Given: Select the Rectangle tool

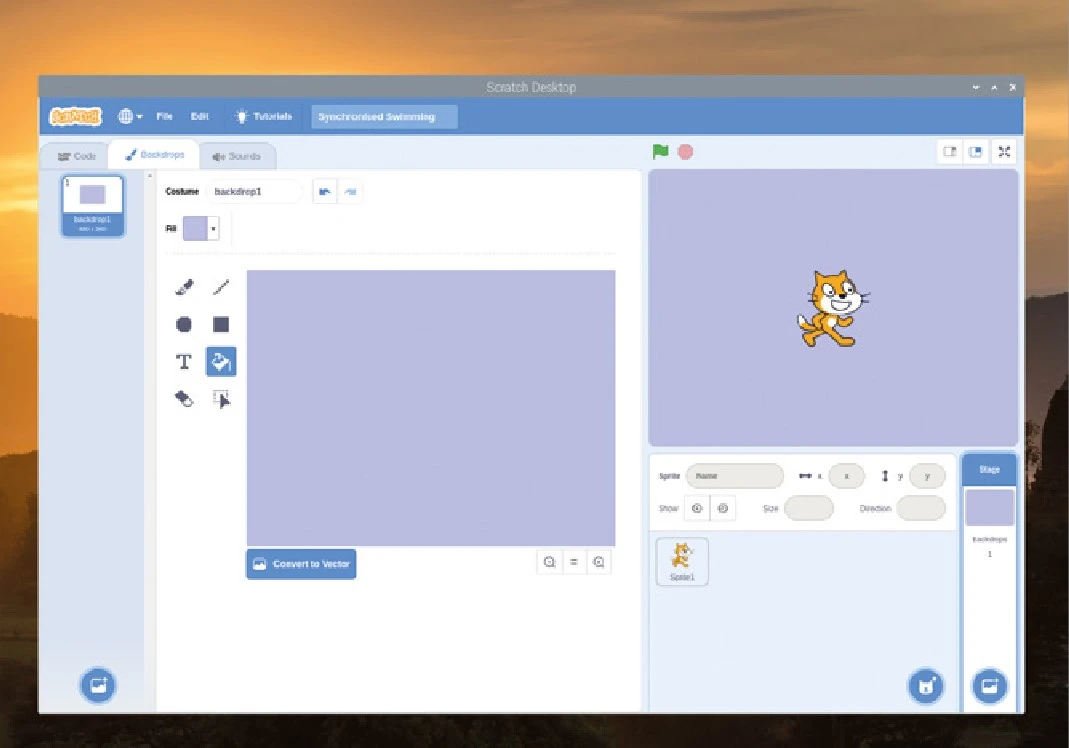Looking at the screenshot, I should [221, 324].
